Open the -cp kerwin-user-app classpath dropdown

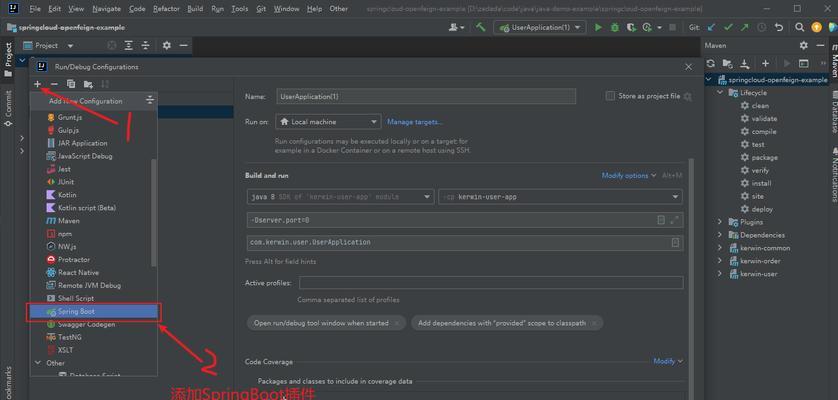pyautogui.click(x=560, y=197)
